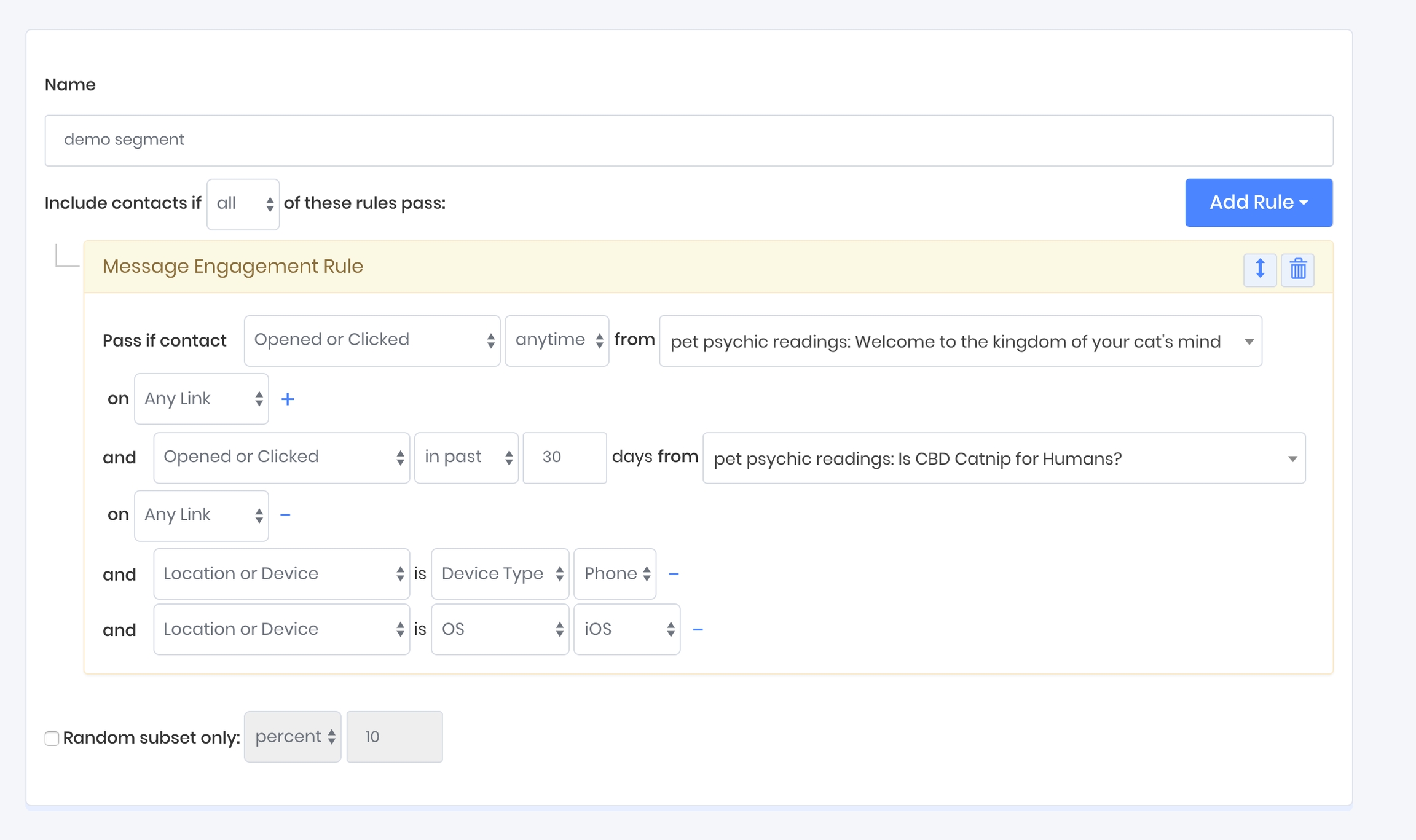Open the iOS value dropdown

pos(627,629)
